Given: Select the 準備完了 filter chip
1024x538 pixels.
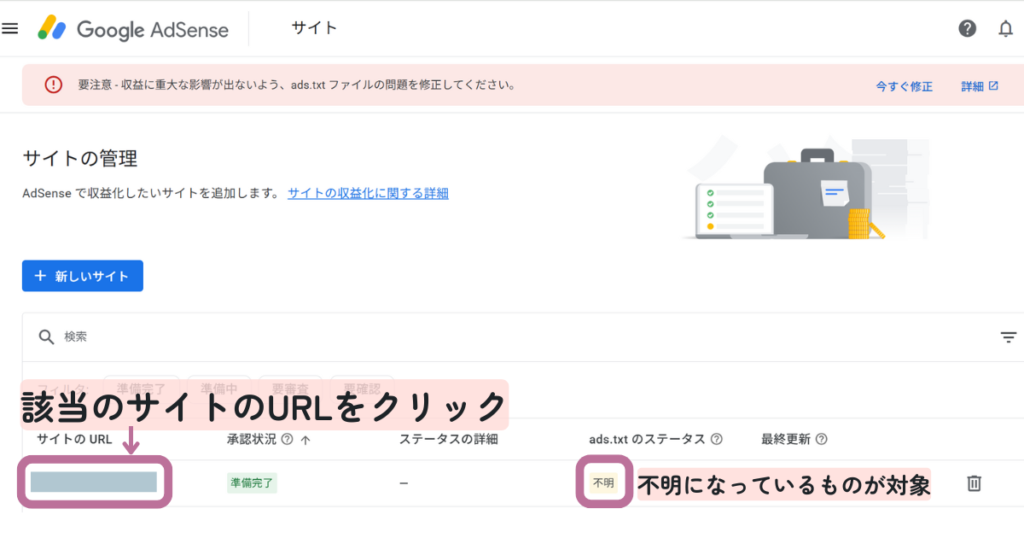Looking at the screenshot, I should (142, 388).
